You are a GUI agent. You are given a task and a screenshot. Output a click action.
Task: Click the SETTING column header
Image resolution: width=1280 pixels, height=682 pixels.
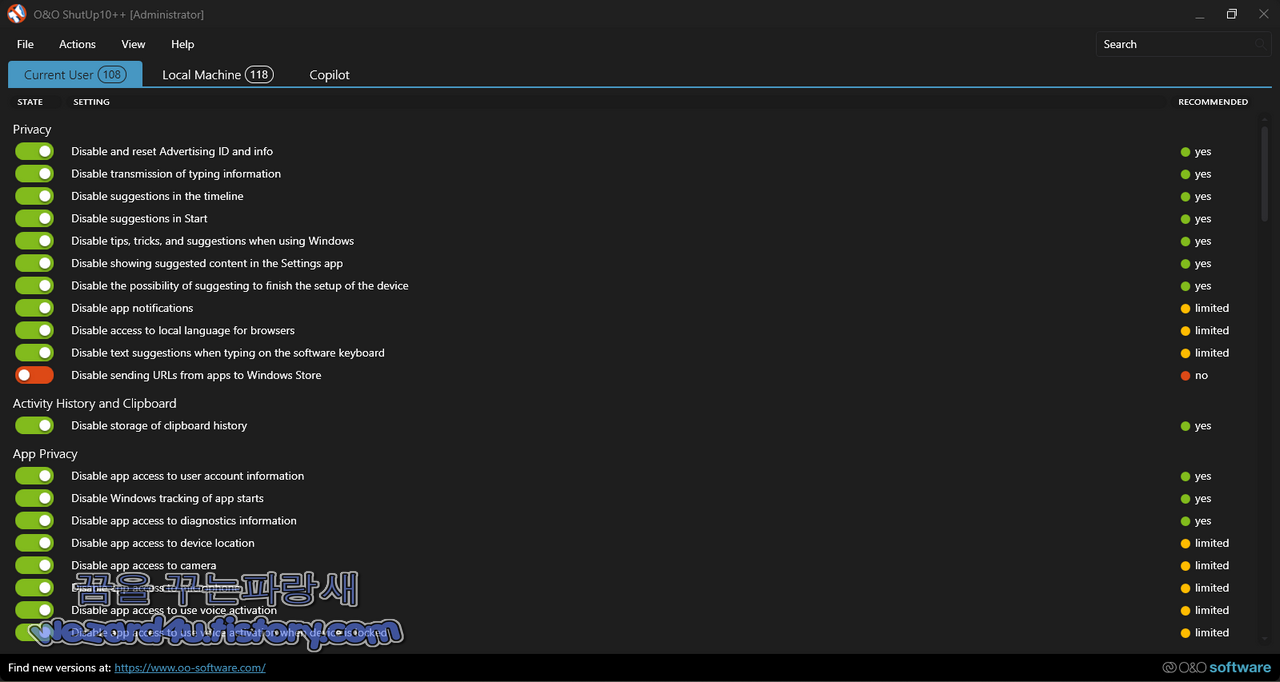(91, 102)
